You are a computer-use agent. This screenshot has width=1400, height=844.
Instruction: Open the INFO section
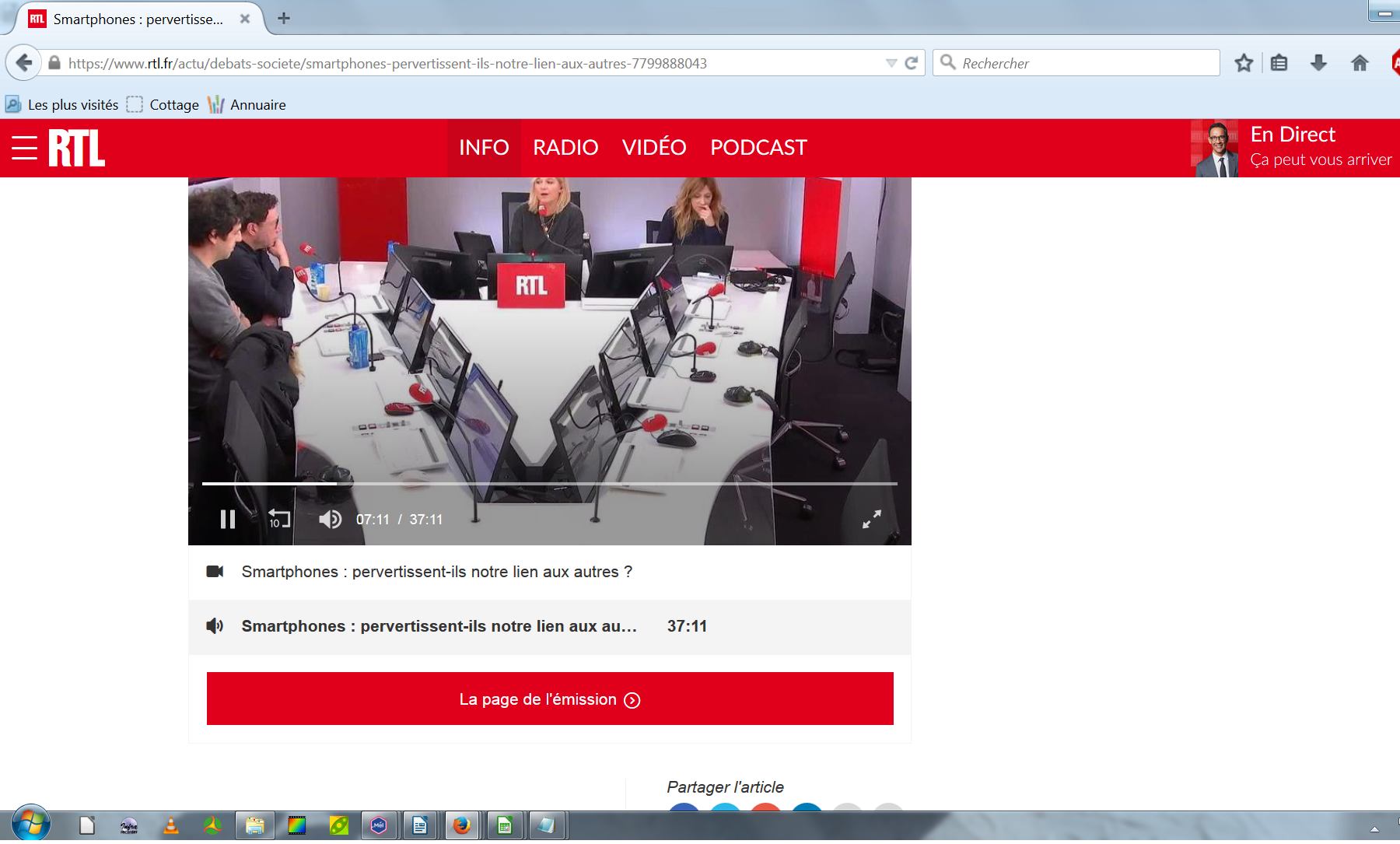(x=484, y=148)
